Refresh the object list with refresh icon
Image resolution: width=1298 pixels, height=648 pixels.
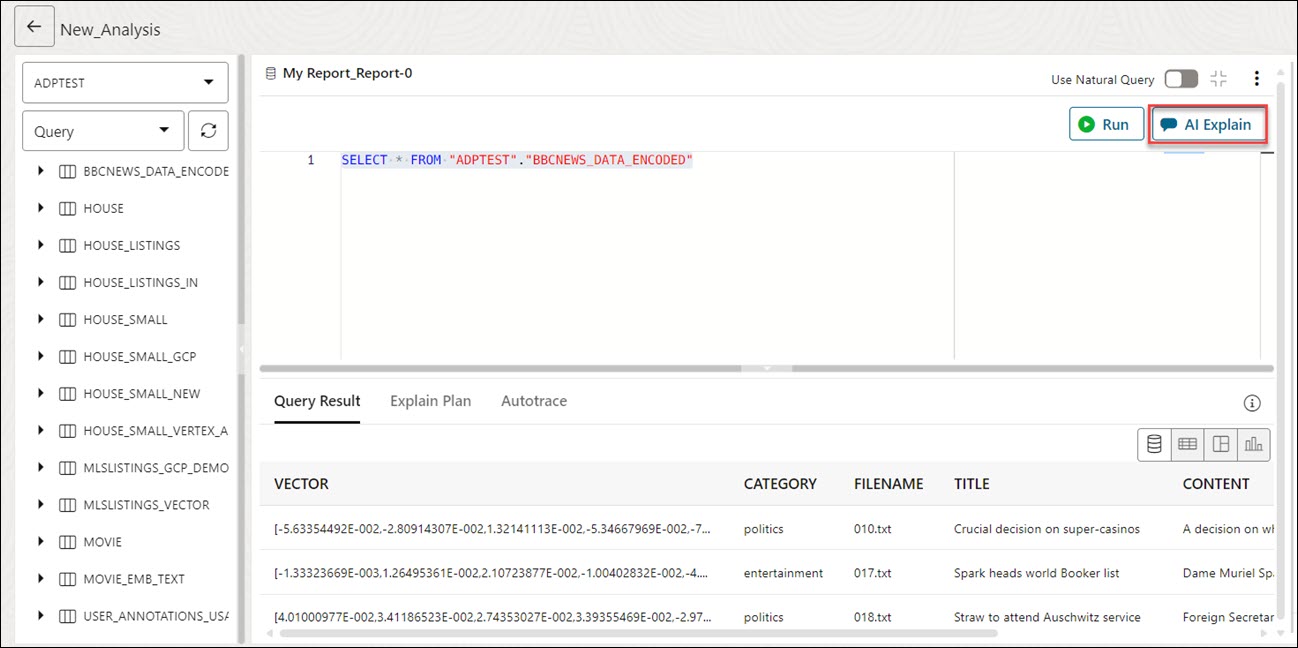click(208, 131)
